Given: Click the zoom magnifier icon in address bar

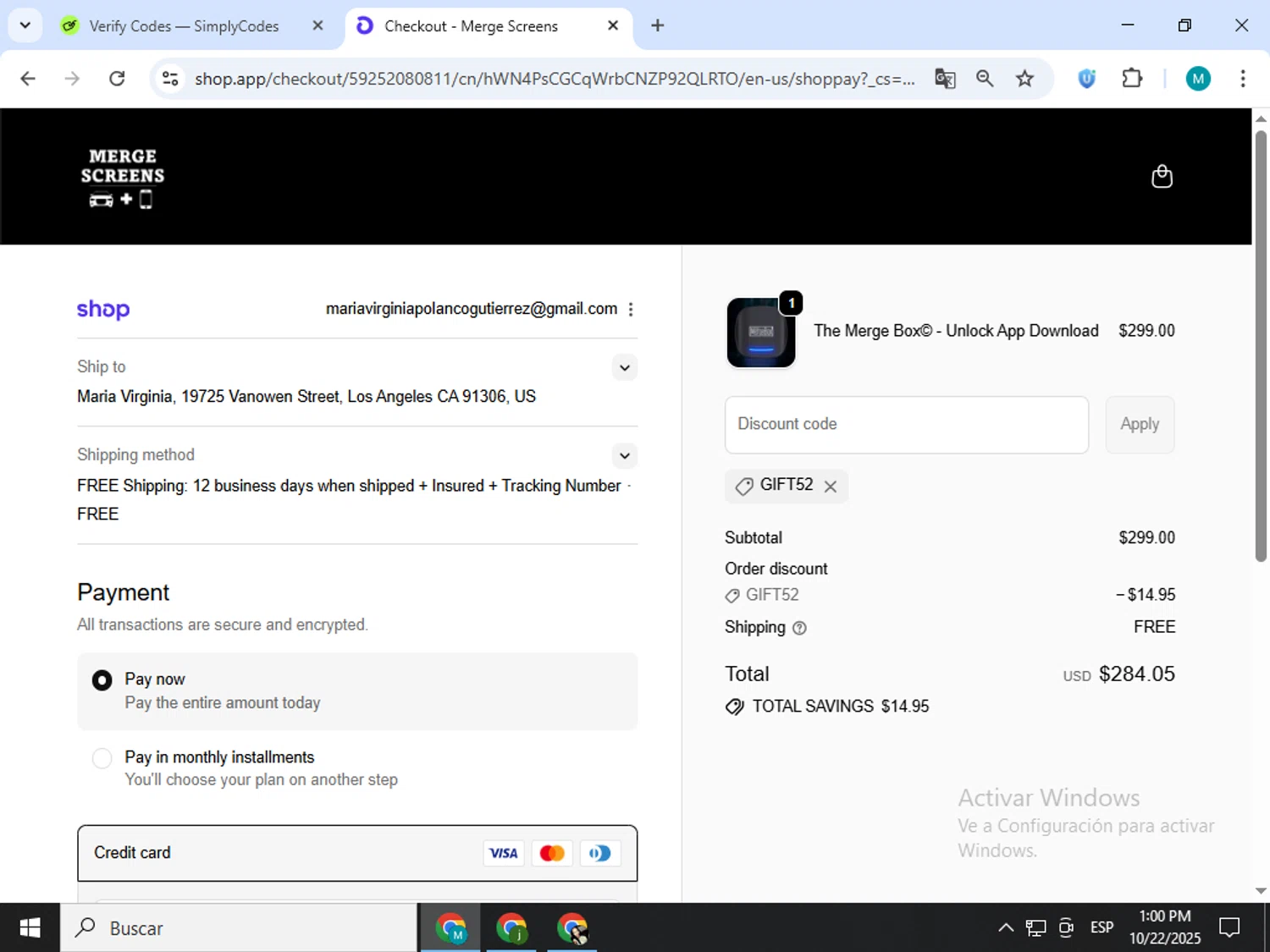Looking at the screenshot, I should click(985, 79).
